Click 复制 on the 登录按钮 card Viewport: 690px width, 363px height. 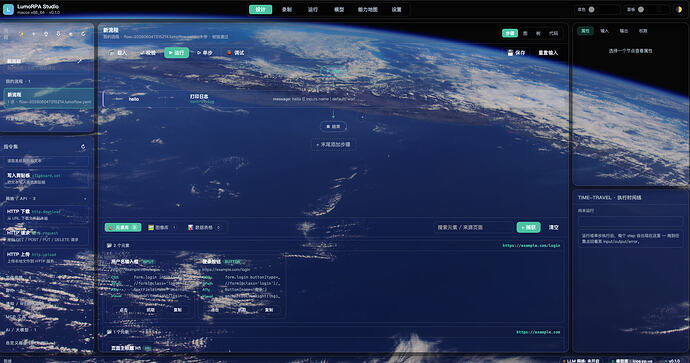[269, 310]
